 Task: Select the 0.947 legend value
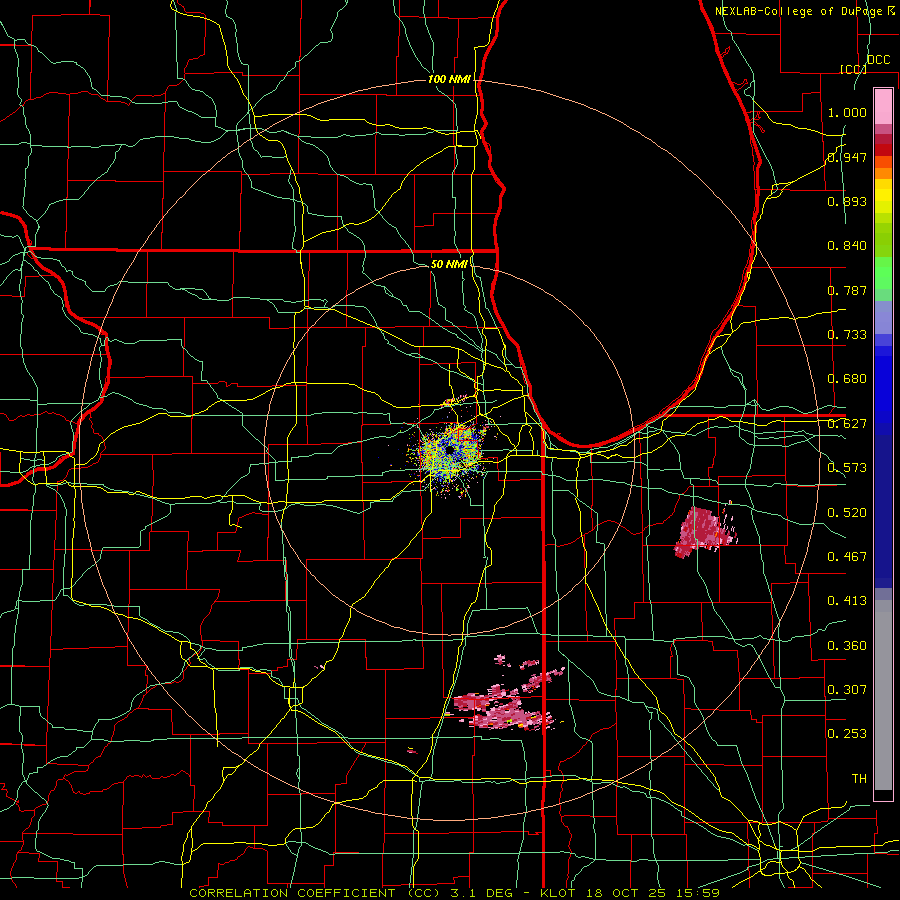point(847,157)
